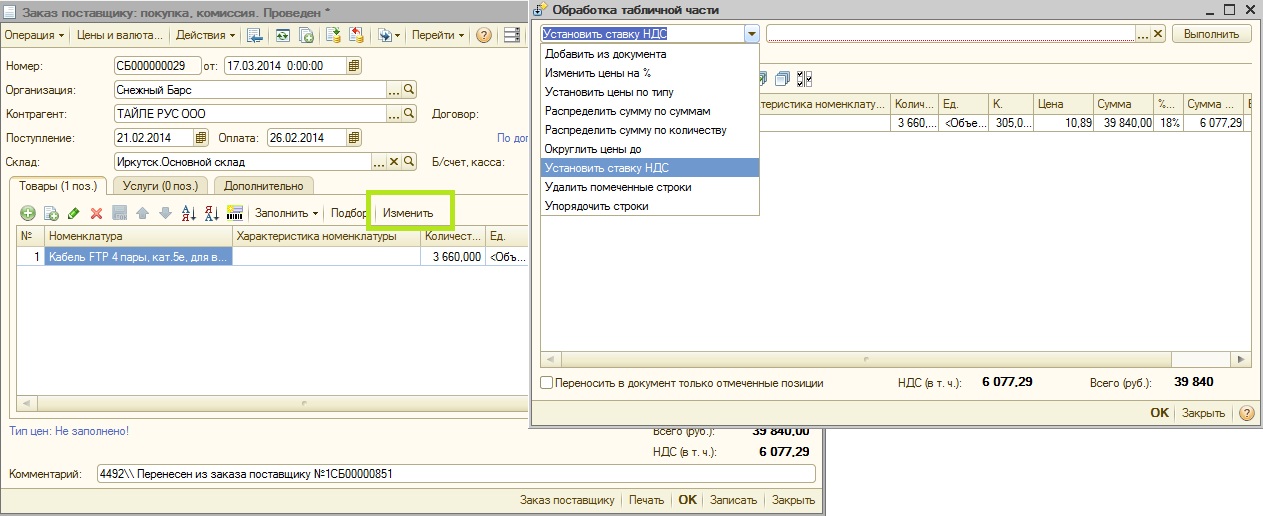
Task: Click the red delete row icon
Action: (97, 213)
